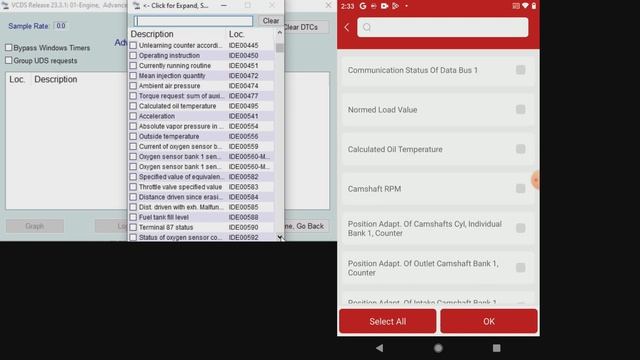The height and width of the screenshot is (360, 640).
Task: Tap the orange floating bubble on the phone's right edge
Action: tap(535, 180)
